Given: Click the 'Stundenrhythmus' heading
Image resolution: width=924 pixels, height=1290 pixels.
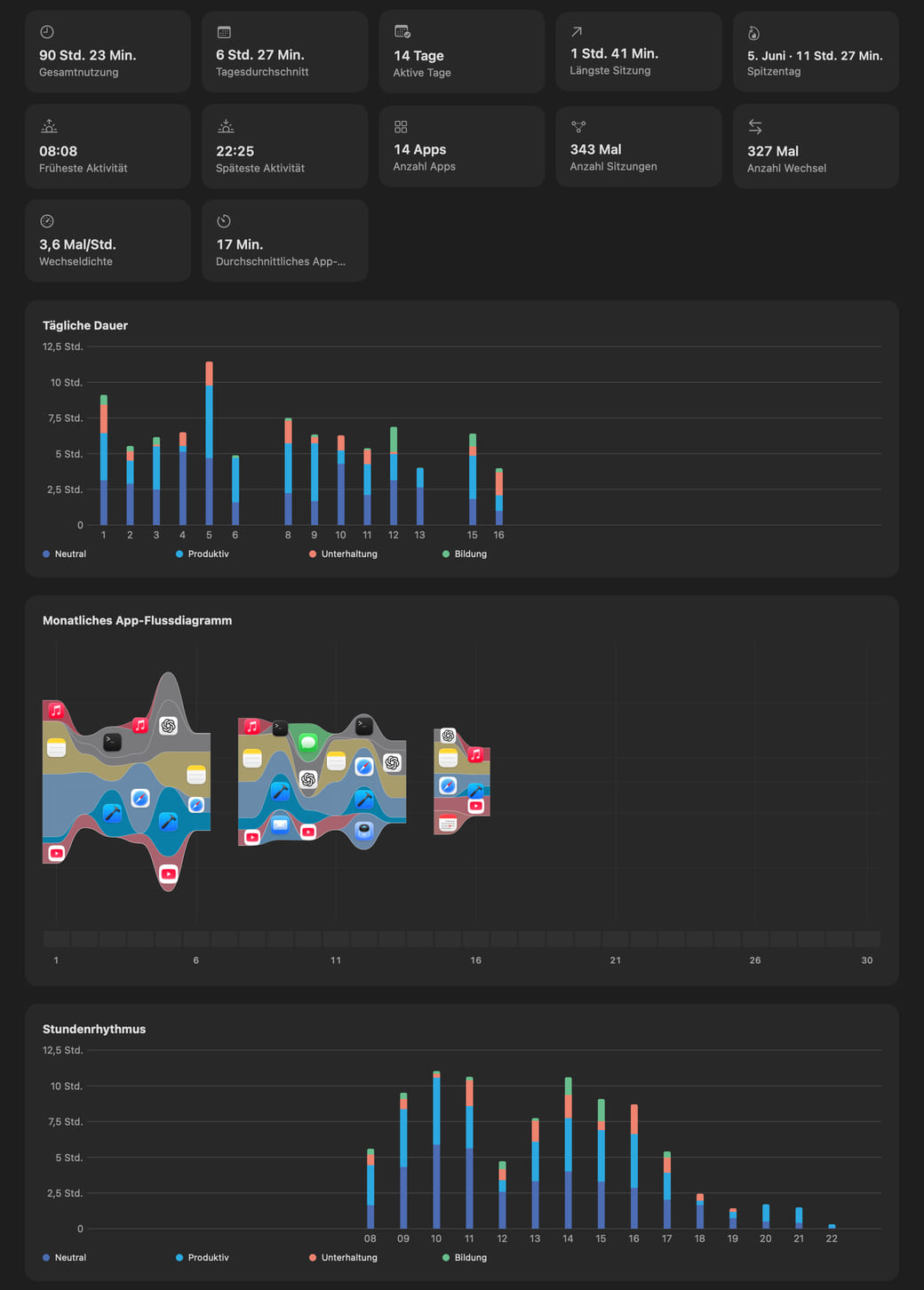Looking at the screenshot, I should tap(94, 1029).
